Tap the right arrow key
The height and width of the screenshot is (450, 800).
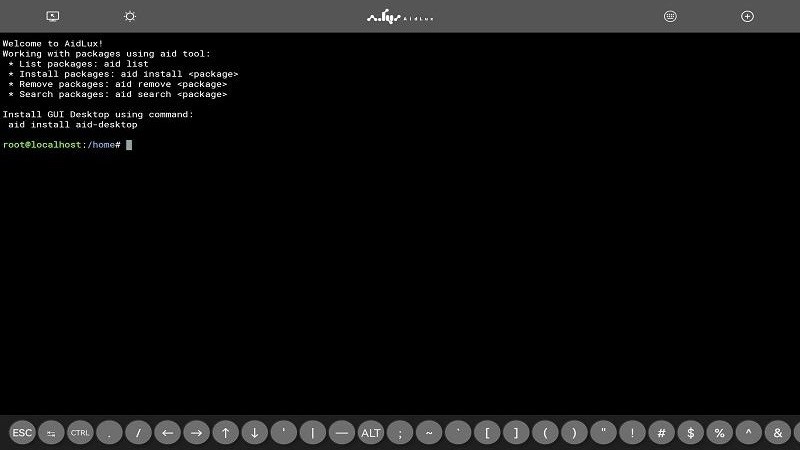pos(196,433)
